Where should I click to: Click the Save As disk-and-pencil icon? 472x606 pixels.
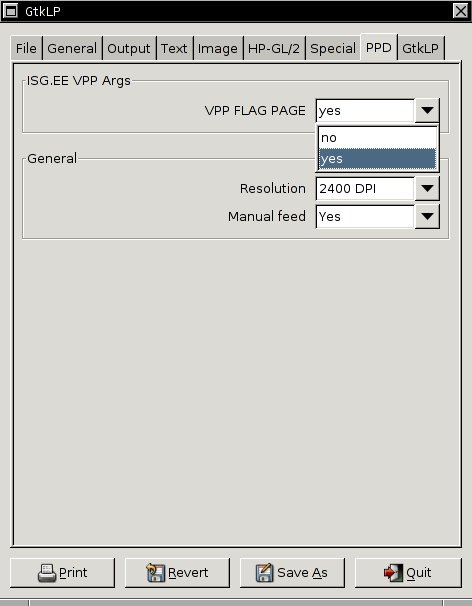tap(265, 572)
